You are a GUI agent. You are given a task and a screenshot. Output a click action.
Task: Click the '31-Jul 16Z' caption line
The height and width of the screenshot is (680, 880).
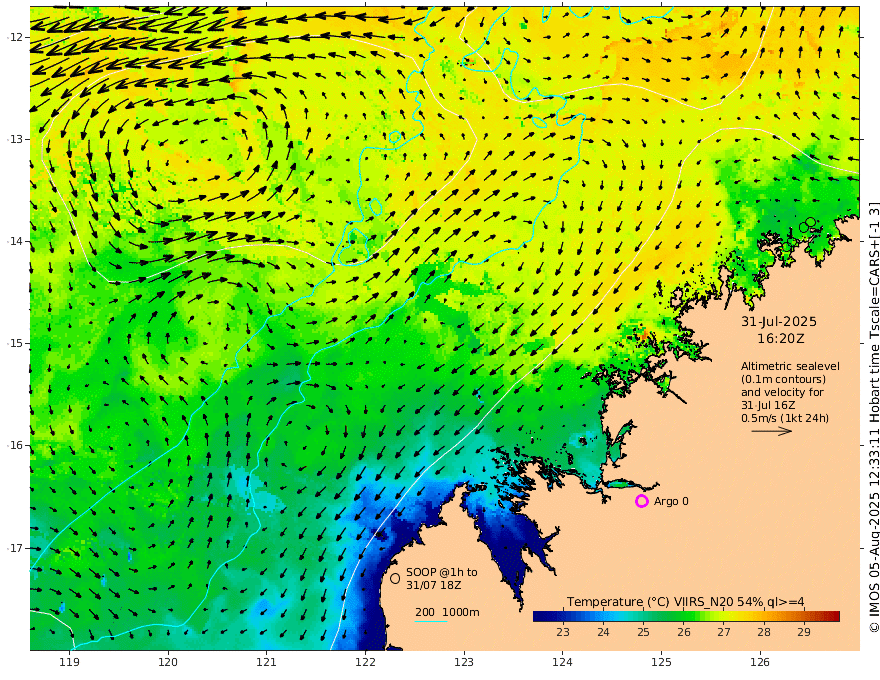[768, 405]
